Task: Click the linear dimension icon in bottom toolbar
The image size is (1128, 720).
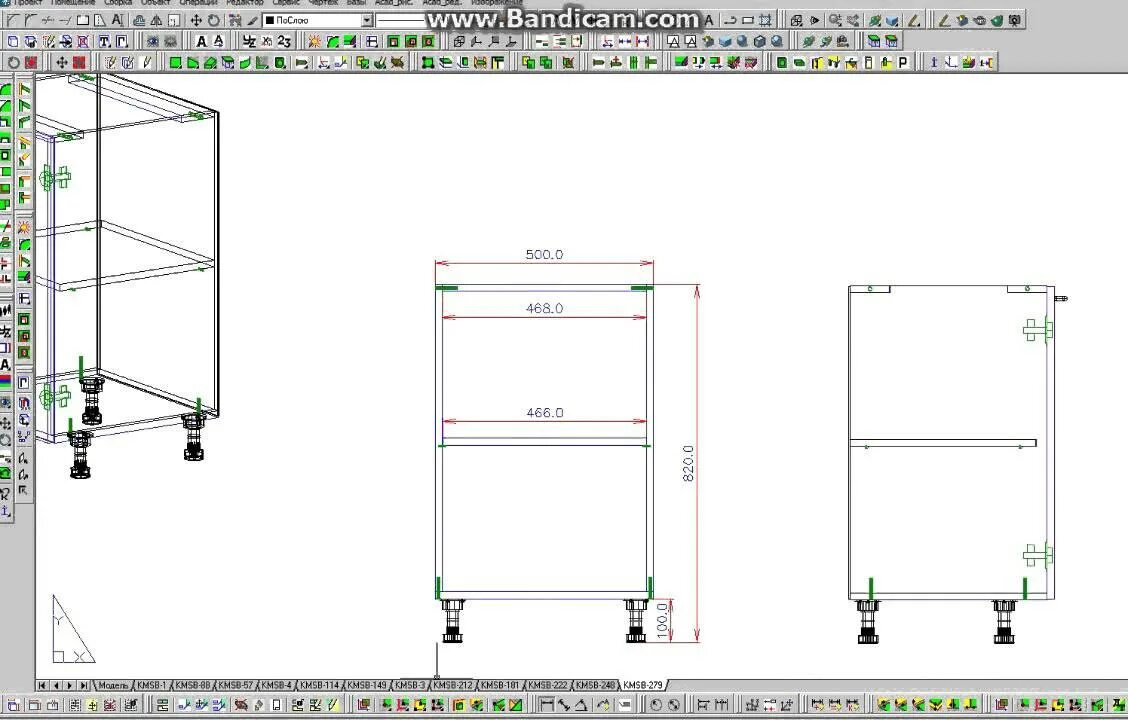Action: point(547,705)
